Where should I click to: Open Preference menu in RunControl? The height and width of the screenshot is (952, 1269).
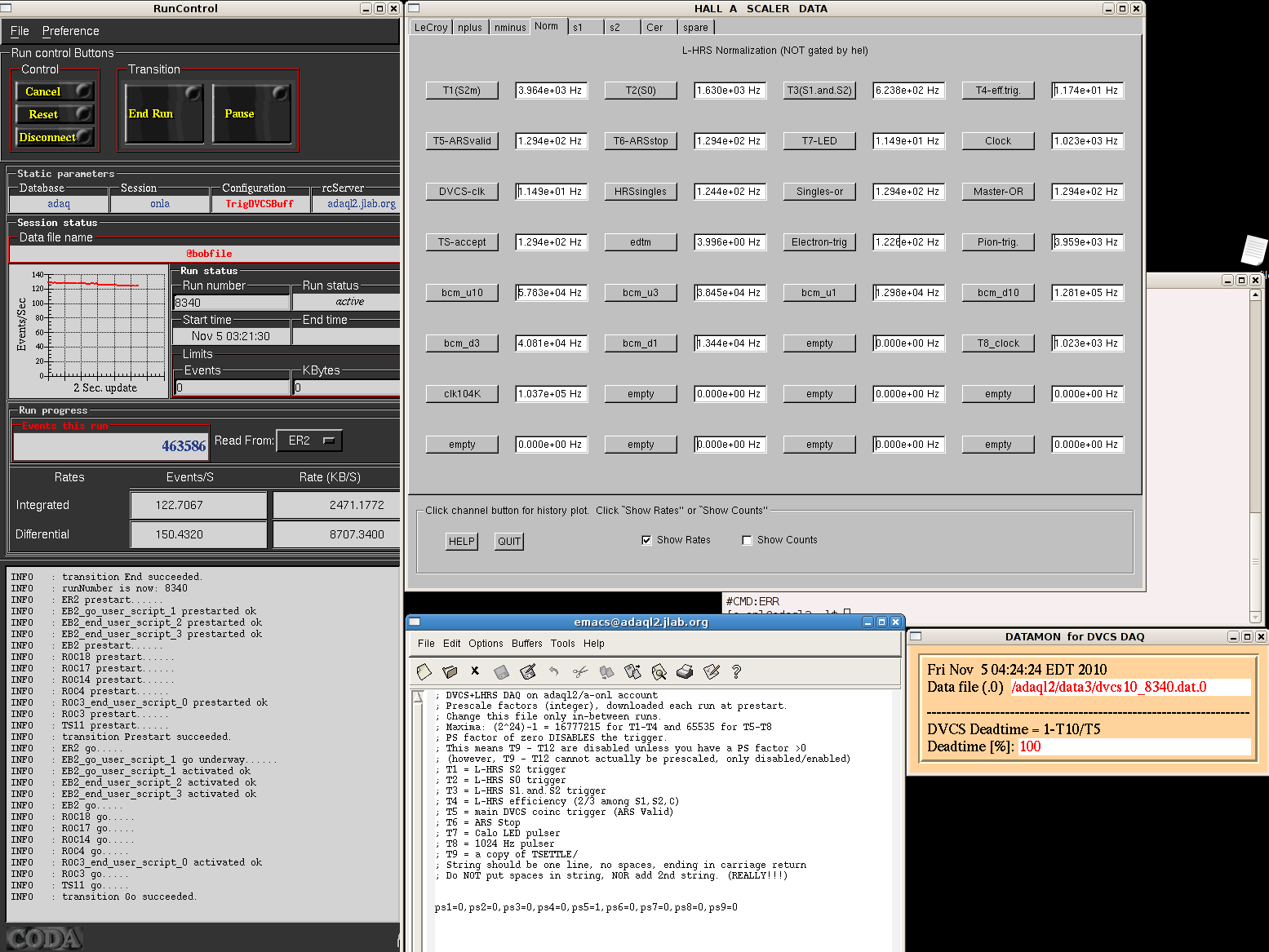[71, 31]
